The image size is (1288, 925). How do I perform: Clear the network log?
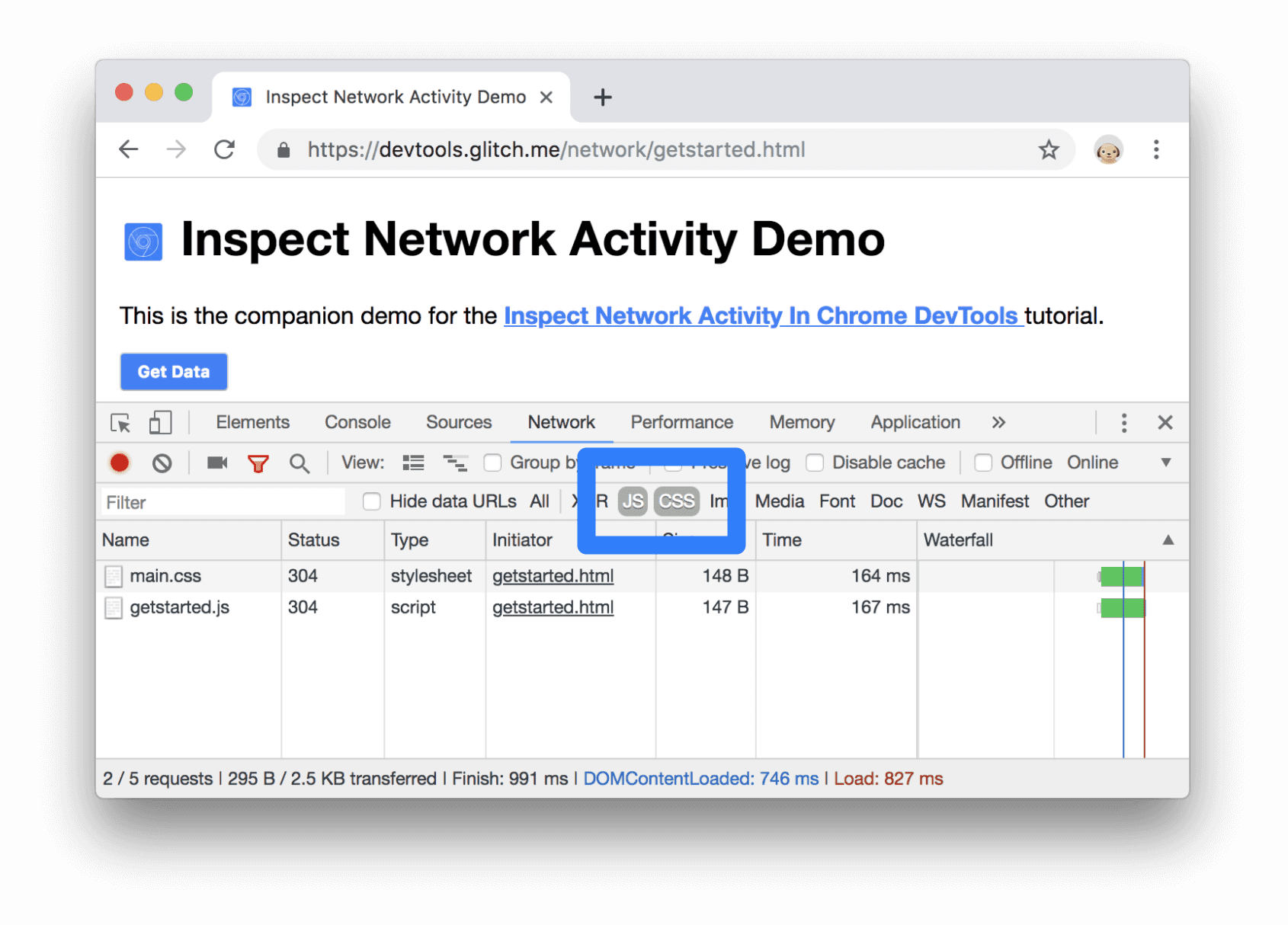click(162, 462)
